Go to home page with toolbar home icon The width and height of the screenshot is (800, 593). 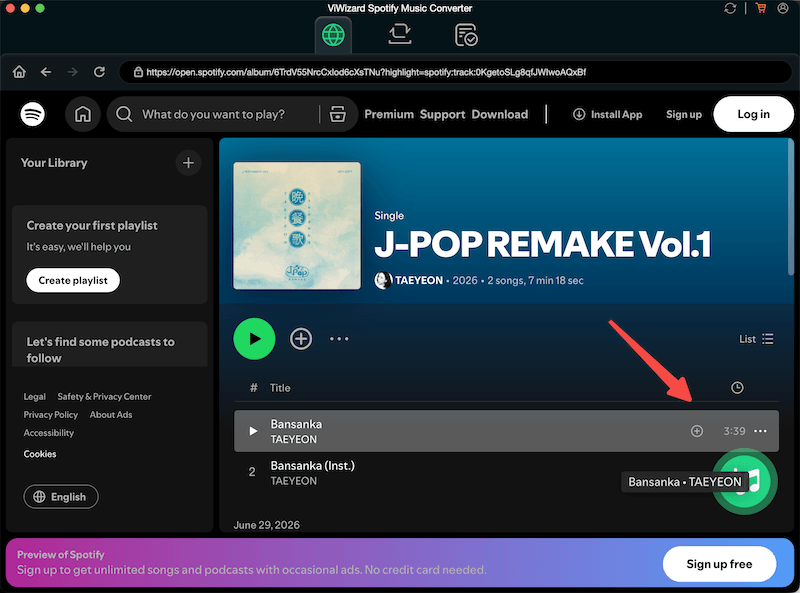[x=19, y=72]
